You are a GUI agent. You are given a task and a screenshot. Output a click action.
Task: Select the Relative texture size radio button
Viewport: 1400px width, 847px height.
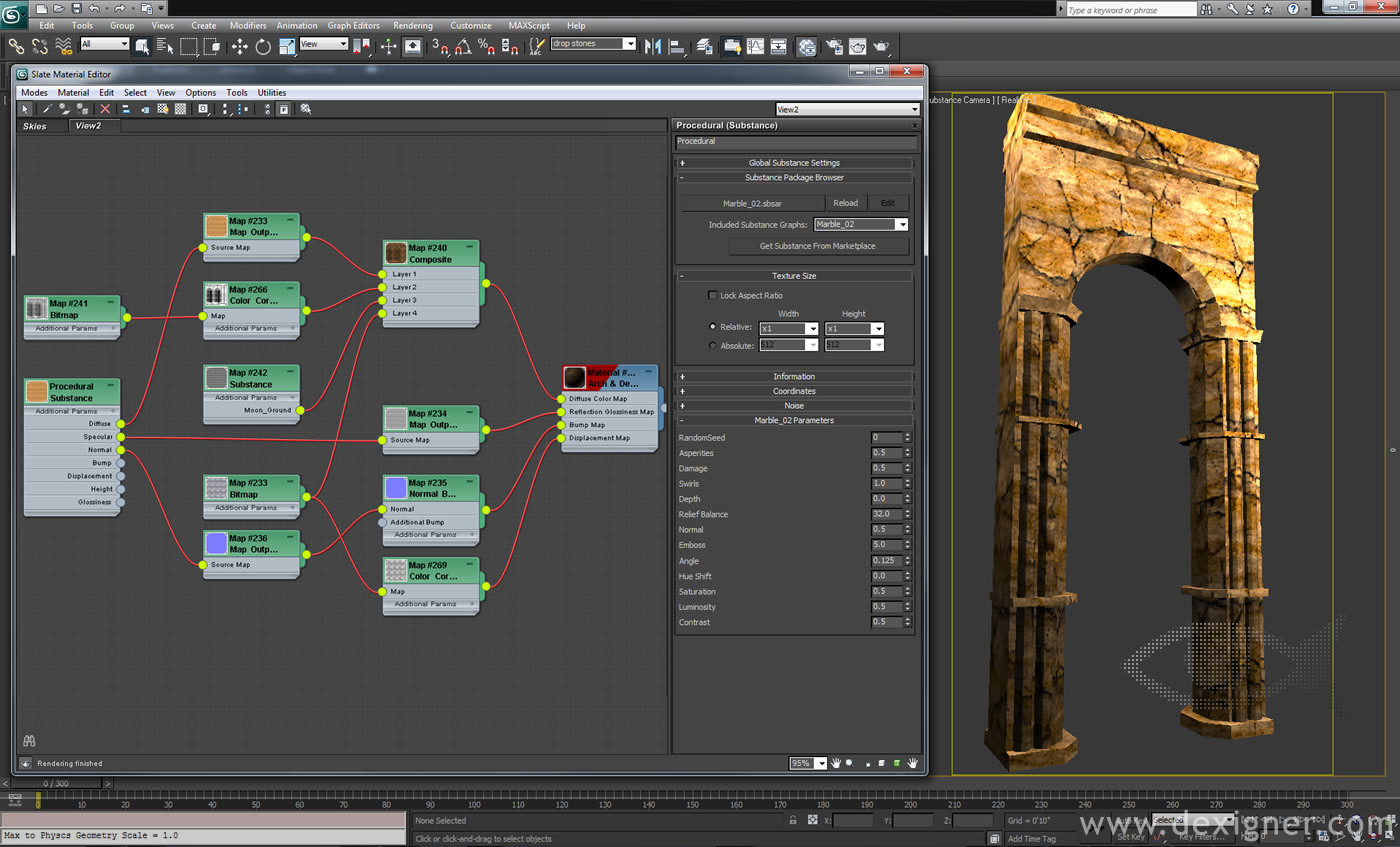pos(712,327)
